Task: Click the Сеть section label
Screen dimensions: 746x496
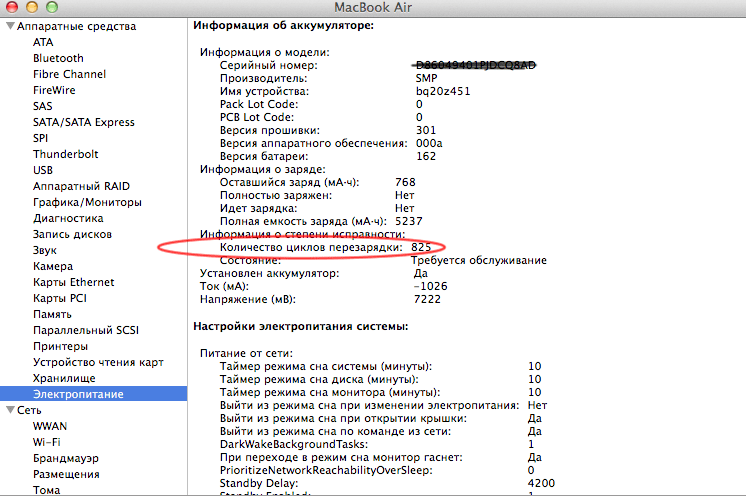Action: [x=29, y=410]
